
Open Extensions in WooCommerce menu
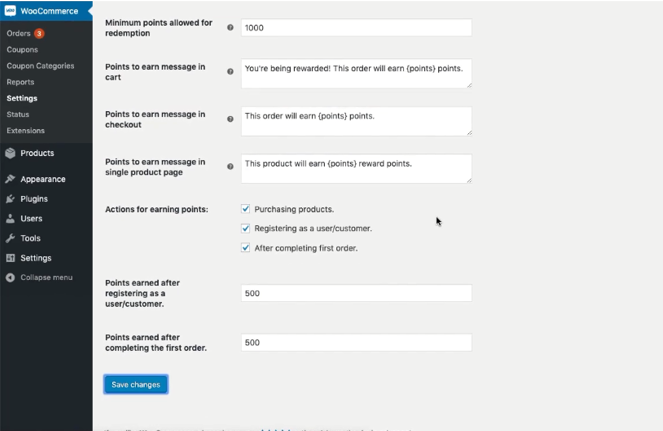(25, 130)
